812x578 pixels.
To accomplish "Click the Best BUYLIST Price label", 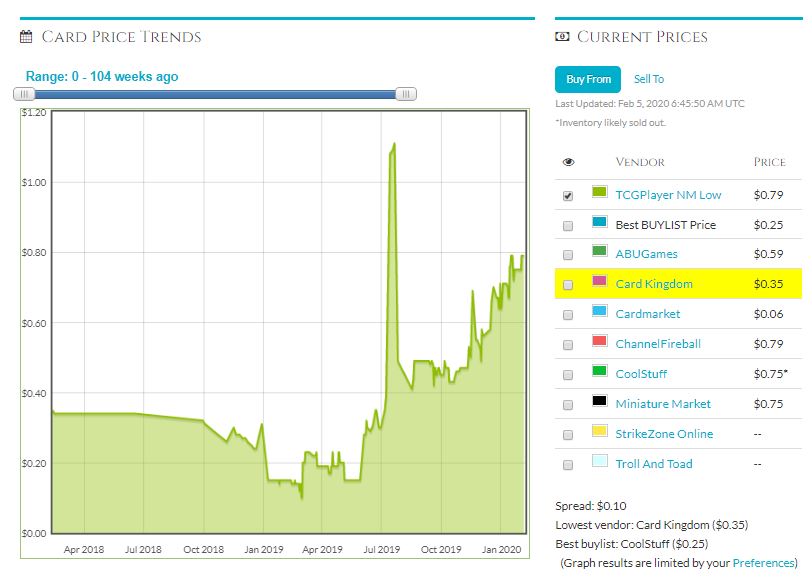I will tap(665, 225).
